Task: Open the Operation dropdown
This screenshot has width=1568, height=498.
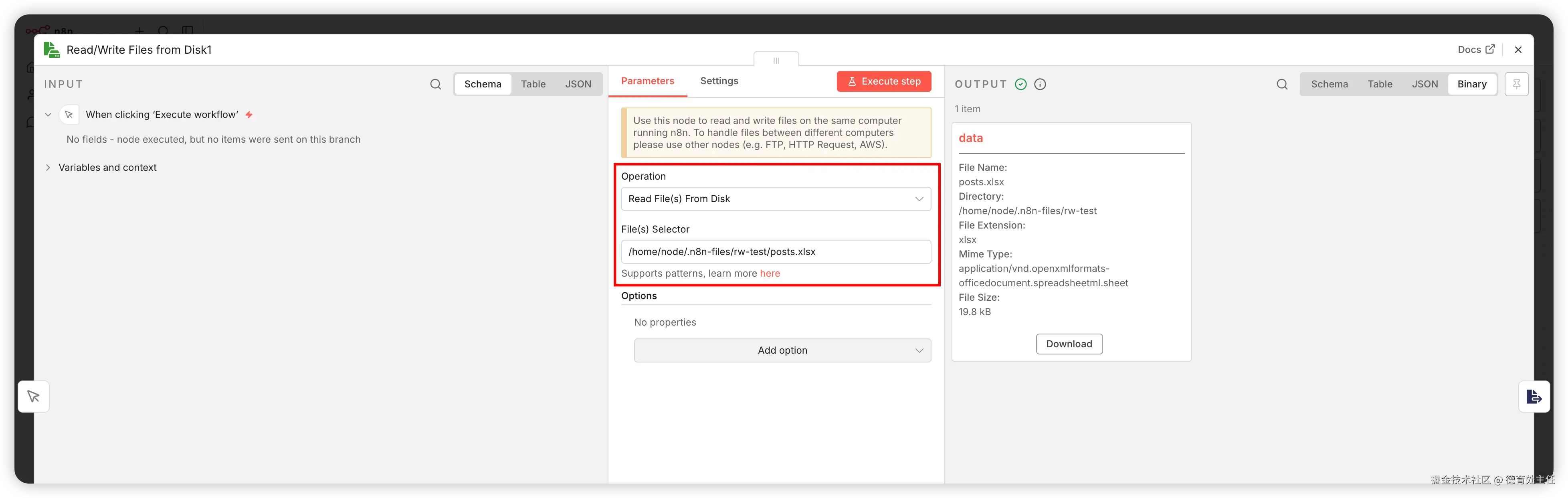Action: (x=776, y=199)
